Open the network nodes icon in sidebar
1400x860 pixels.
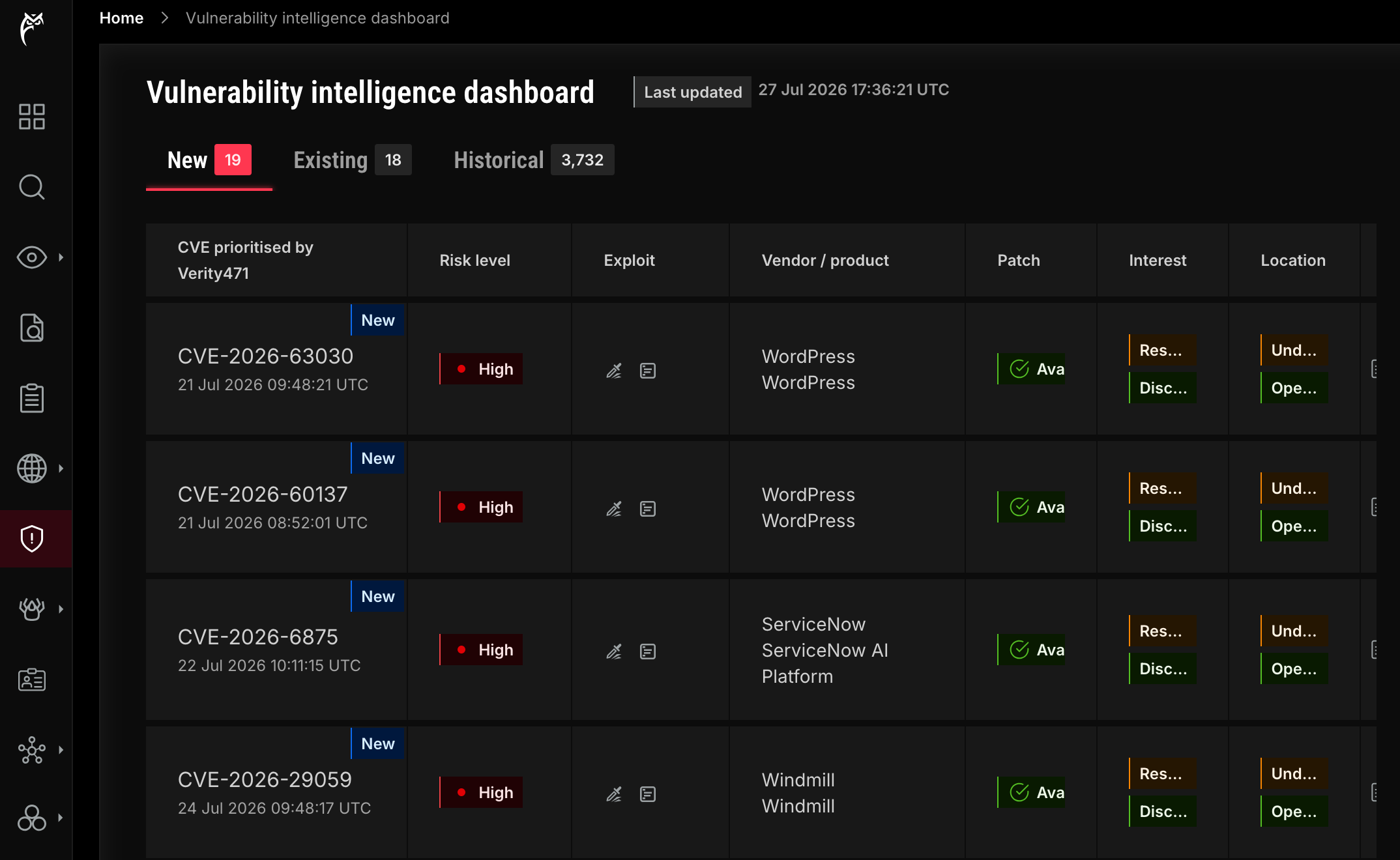[31, 750]
